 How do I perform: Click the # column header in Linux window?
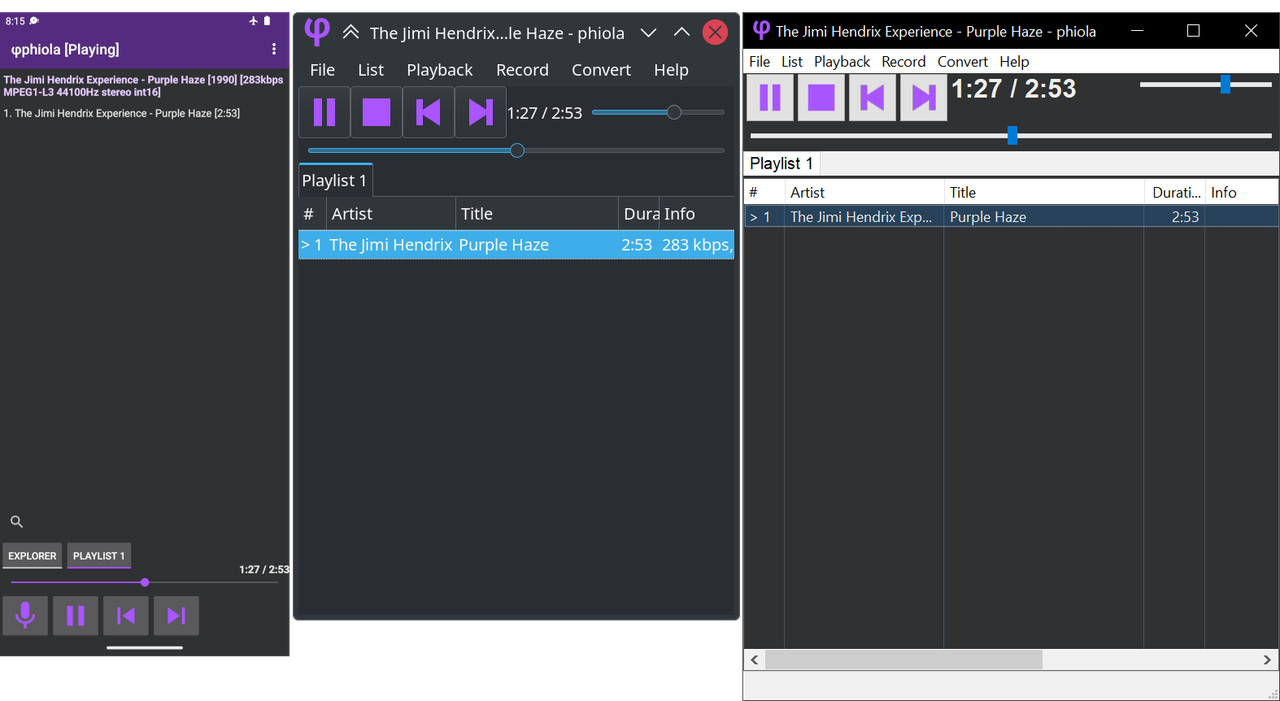[x=312, y=214]
